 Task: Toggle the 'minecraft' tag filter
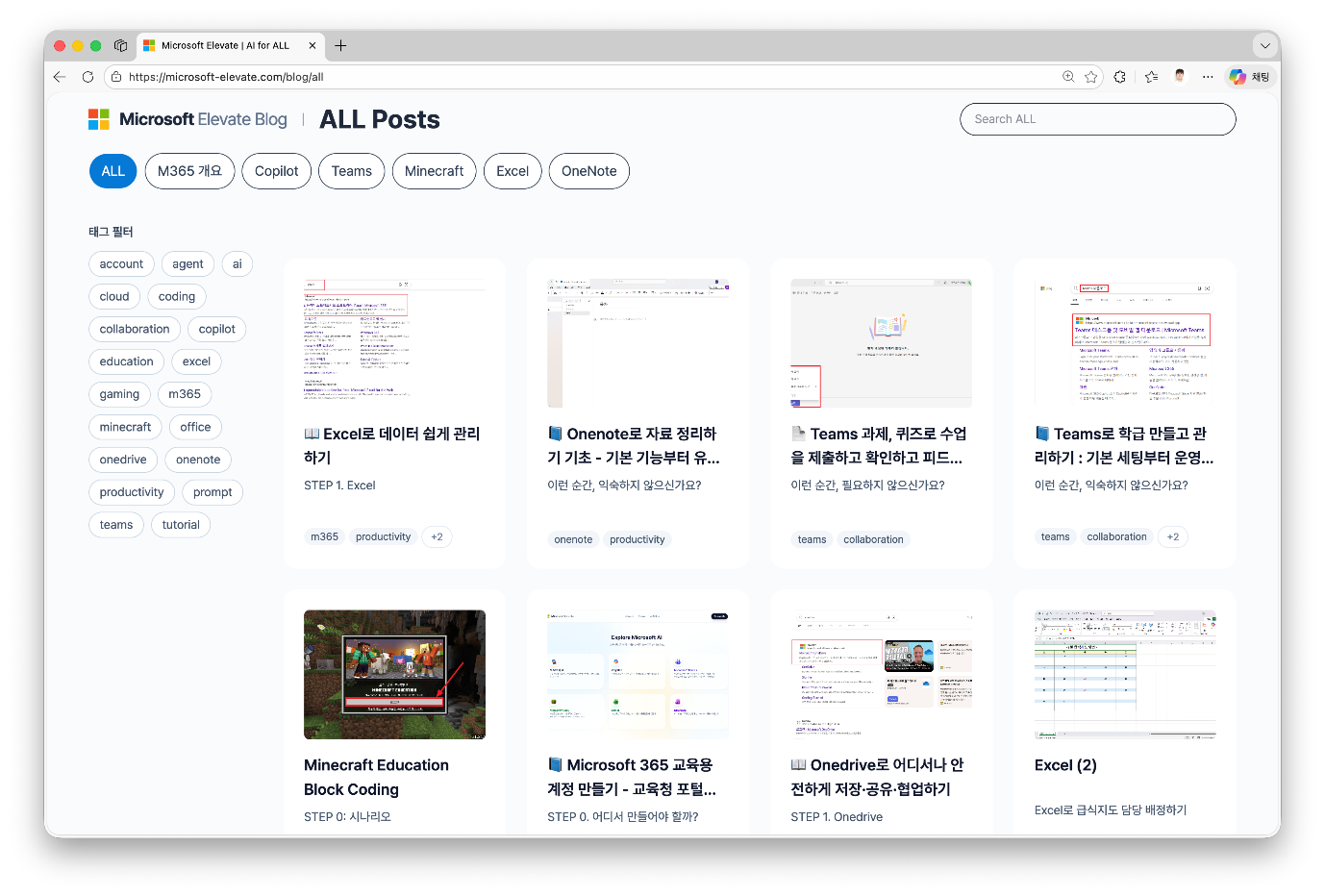click(125, 427)
